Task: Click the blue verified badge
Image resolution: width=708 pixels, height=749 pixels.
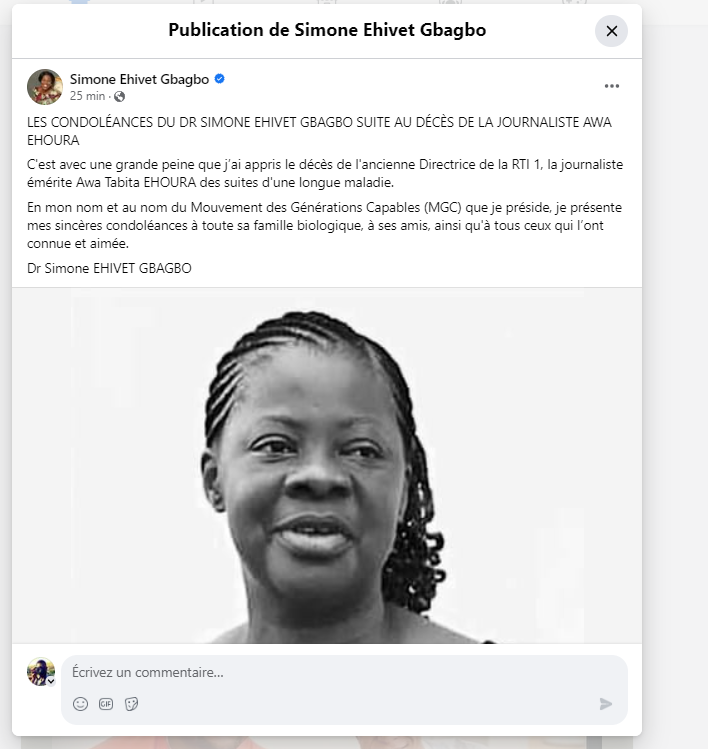Action: point(220,79)
